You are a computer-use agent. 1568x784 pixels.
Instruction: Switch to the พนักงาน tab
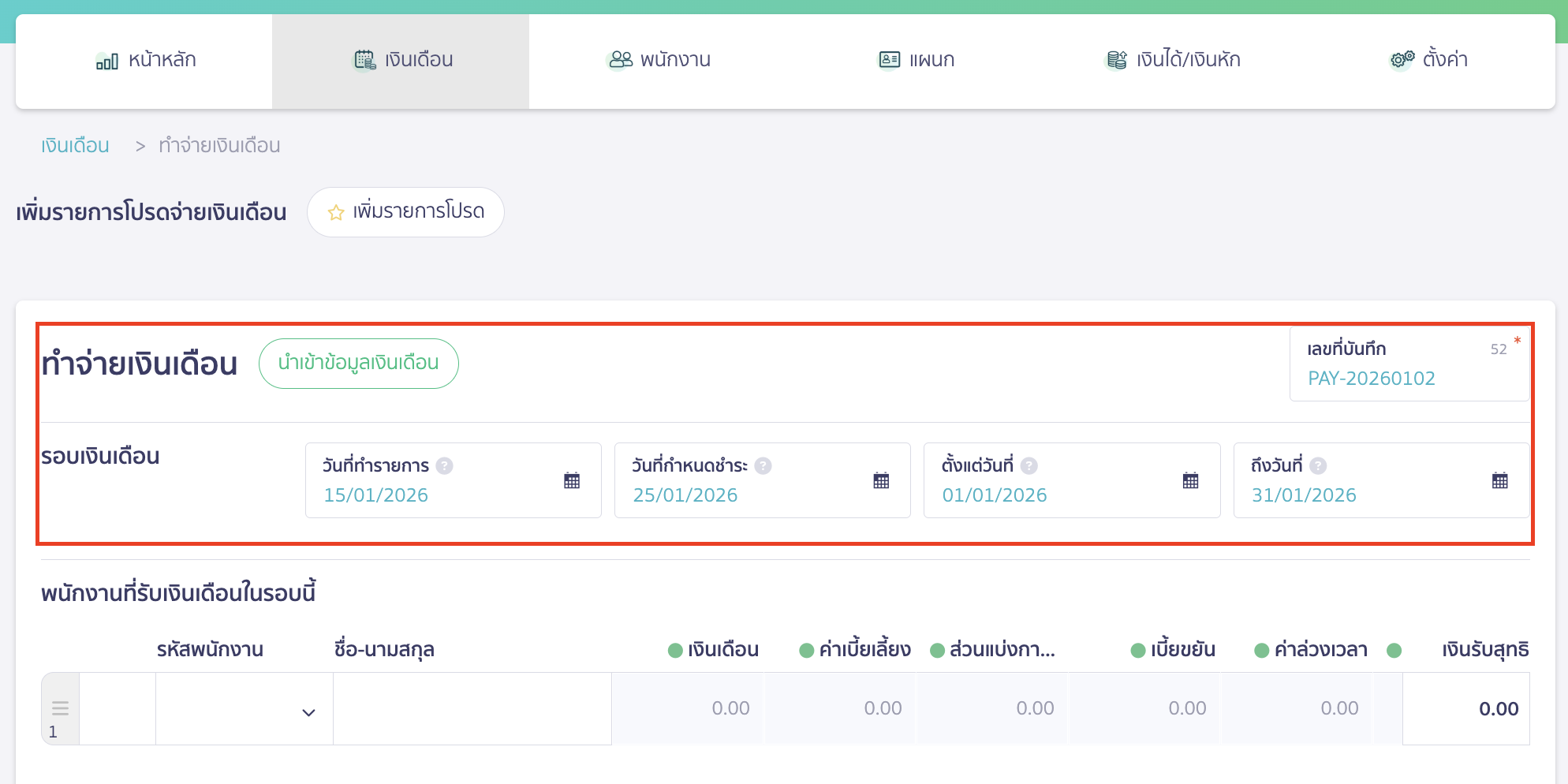point(658,60)
